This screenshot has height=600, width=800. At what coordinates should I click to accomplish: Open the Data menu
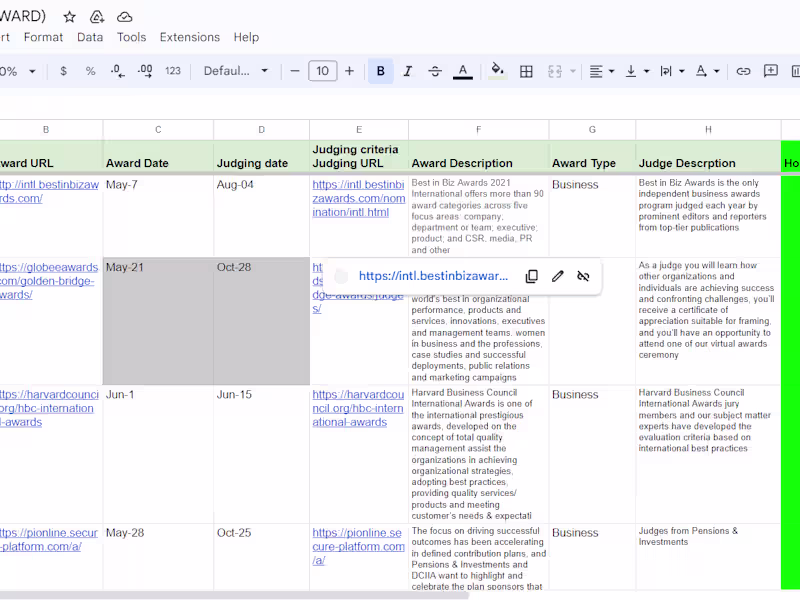point(90,37)
